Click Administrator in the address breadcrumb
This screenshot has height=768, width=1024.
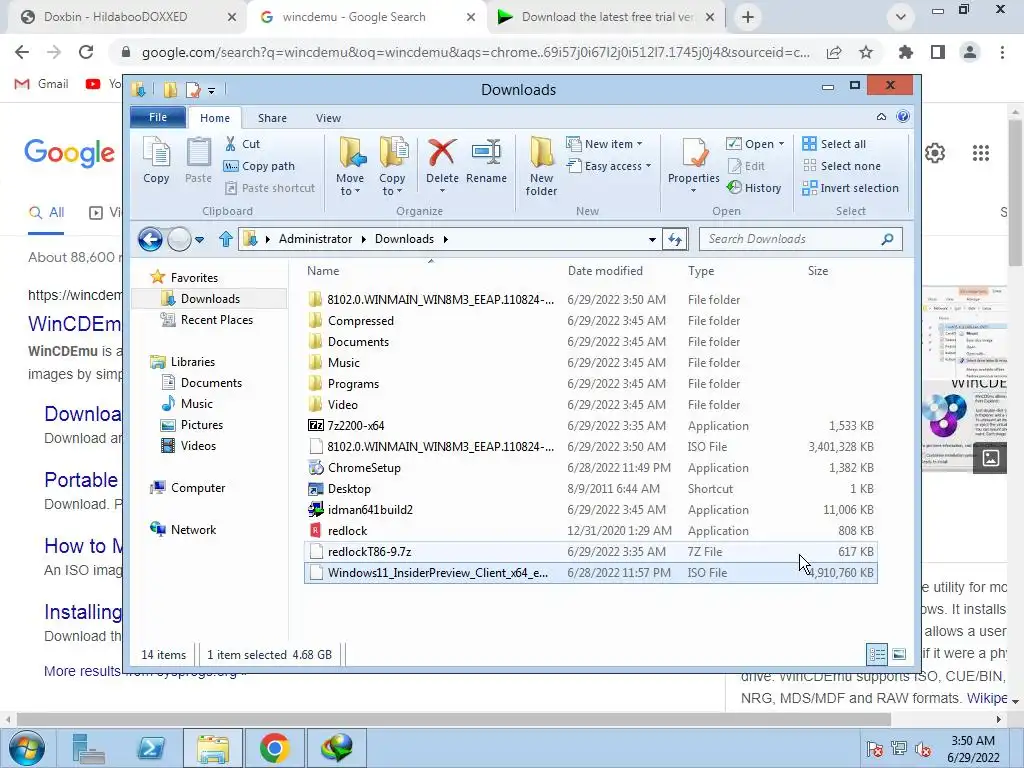click(315, 239)
